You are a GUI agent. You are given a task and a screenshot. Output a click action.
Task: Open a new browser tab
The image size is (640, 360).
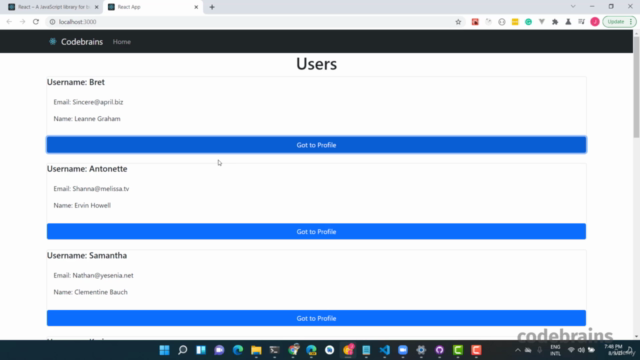(212, 7)
